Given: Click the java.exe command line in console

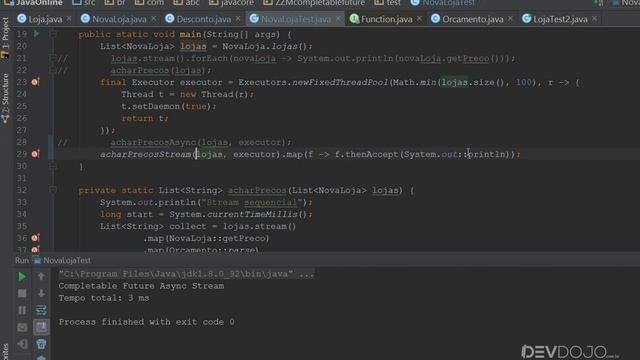Looking at the screenshot, I should [186, 274].
